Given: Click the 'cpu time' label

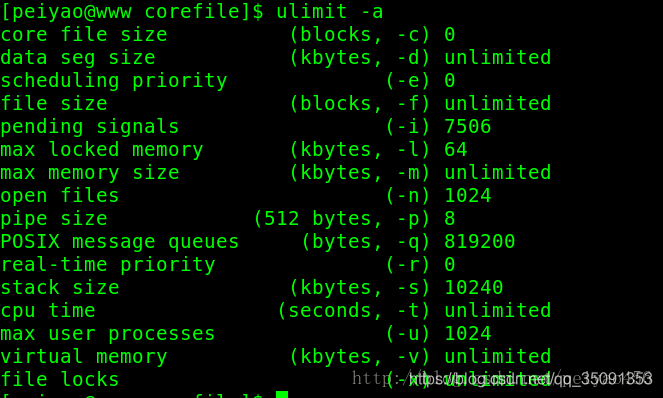Looking at the screenshot, I should pyautogui.click(x=48, y=311).
